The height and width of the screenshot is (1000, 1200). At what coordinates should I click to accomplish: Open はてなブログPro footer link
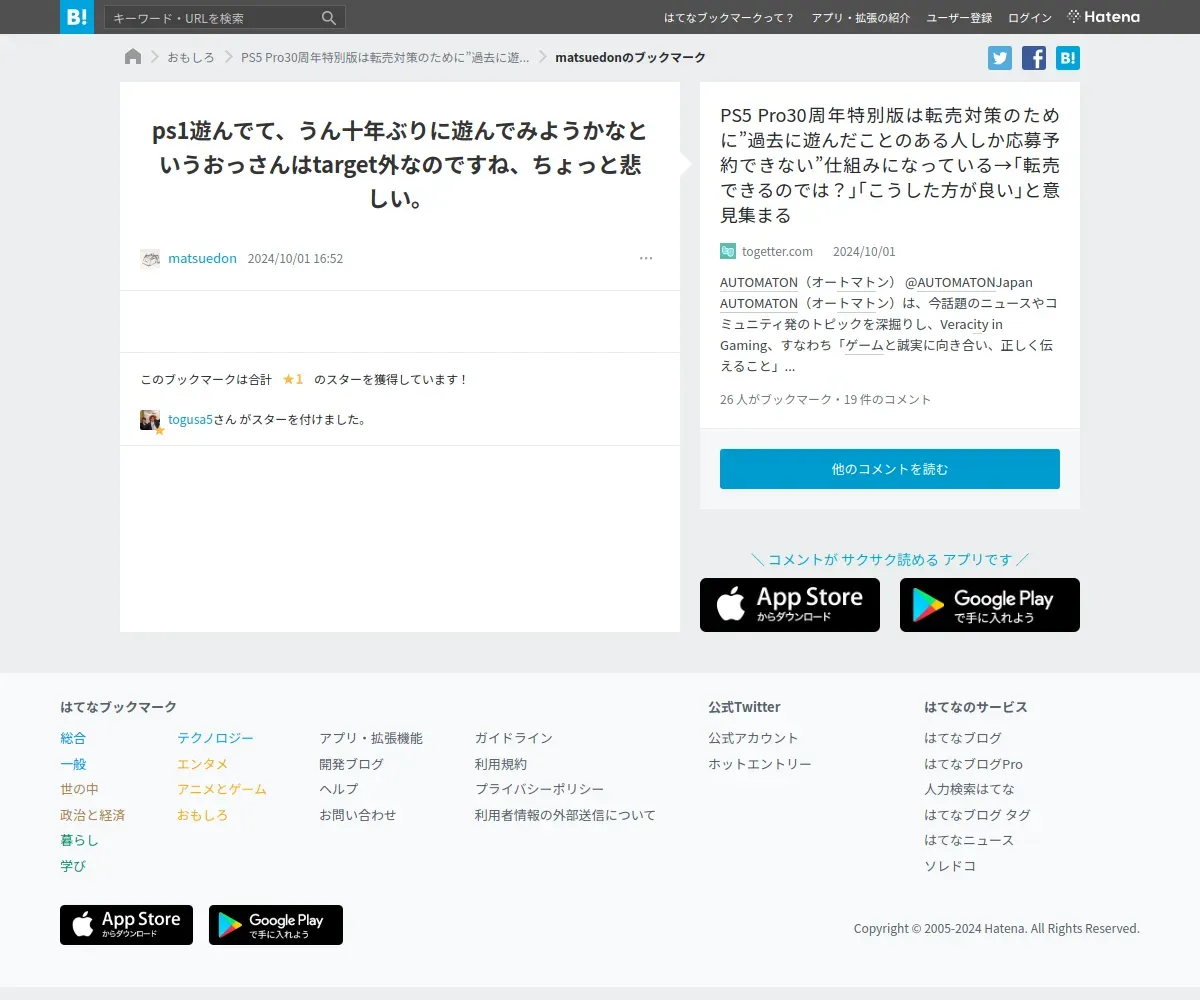pyautogui.click(x=973, y=764)
